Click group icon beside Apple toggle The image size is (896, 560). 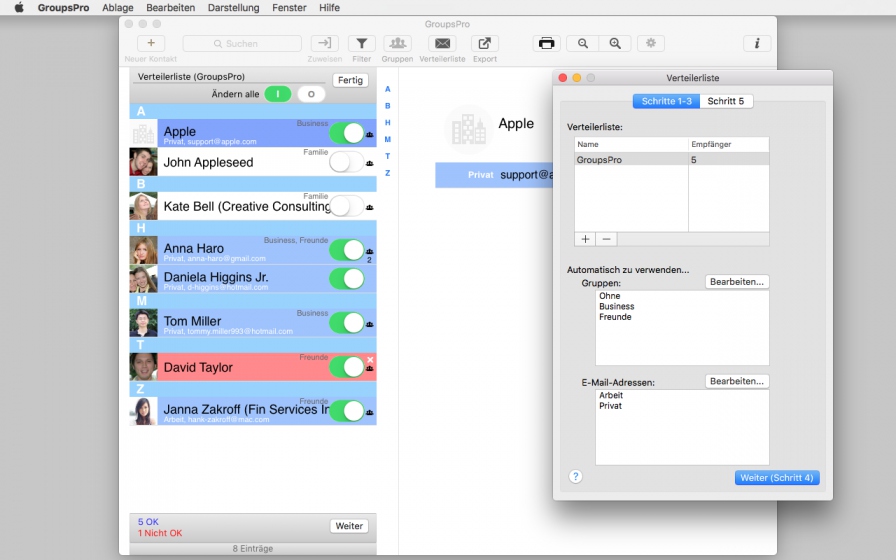coord(370,135)
